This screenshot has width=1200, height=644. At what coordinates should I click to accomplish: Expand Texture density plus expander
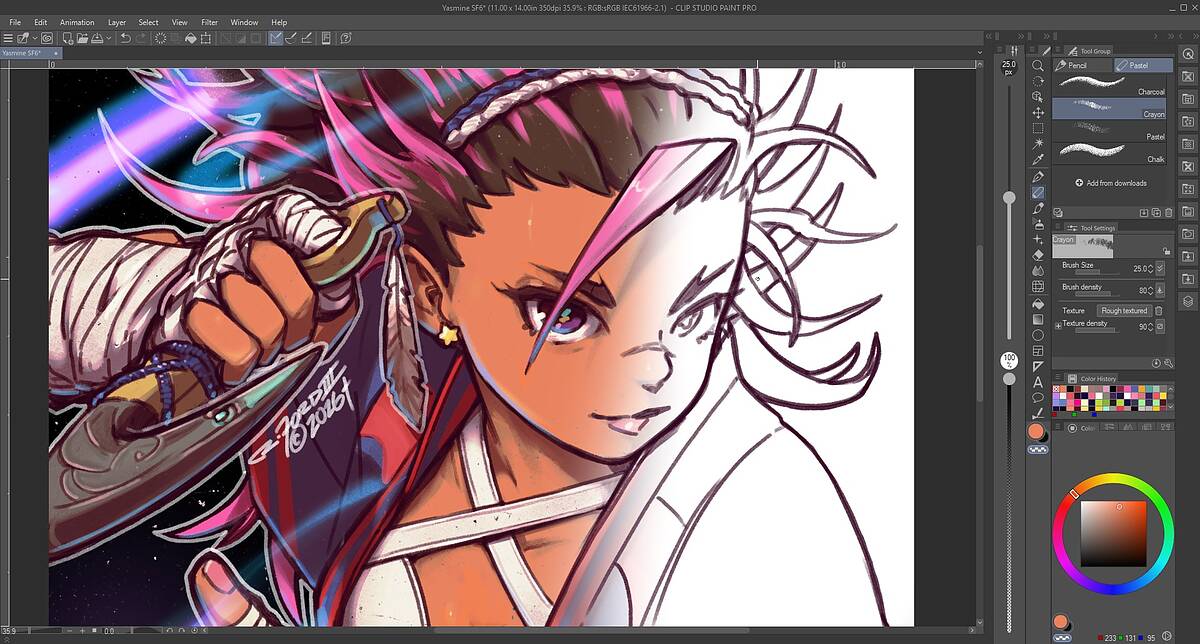(1058, 326)
